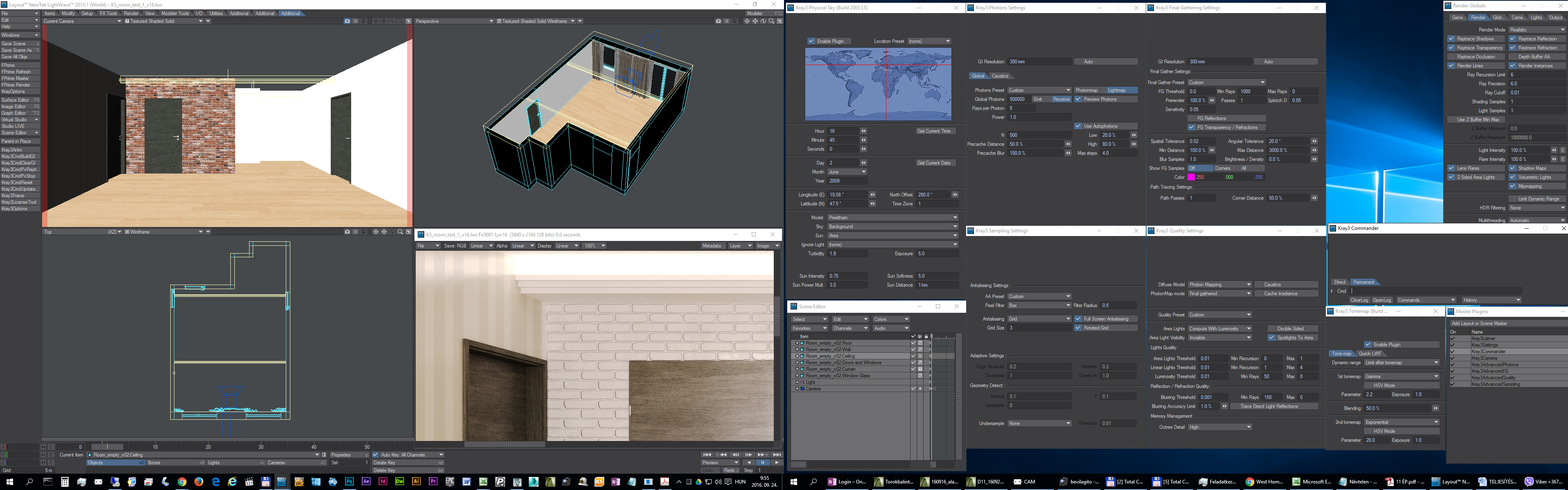The height and width of the screenshot is (490, 1568).
Task: Click the pause preview button
Action: (x=763, y=463)
